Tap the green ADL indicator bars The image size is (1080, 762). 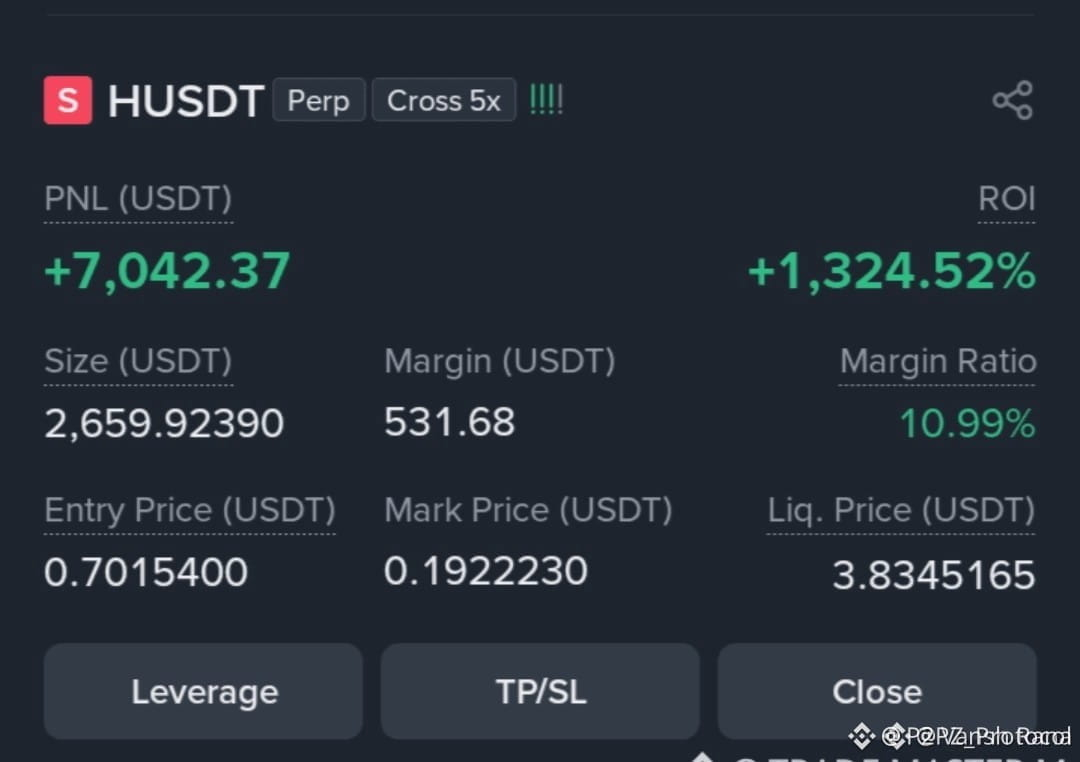click(x=546, y=101)
